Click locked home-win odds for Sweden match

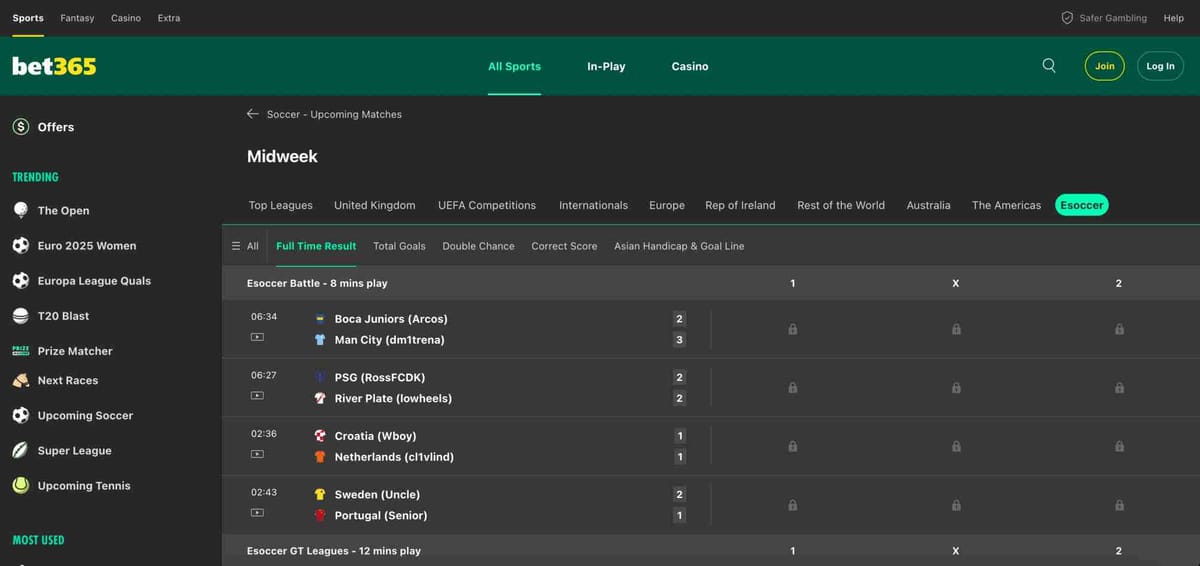pyautogui.click(x=793, y=505)
